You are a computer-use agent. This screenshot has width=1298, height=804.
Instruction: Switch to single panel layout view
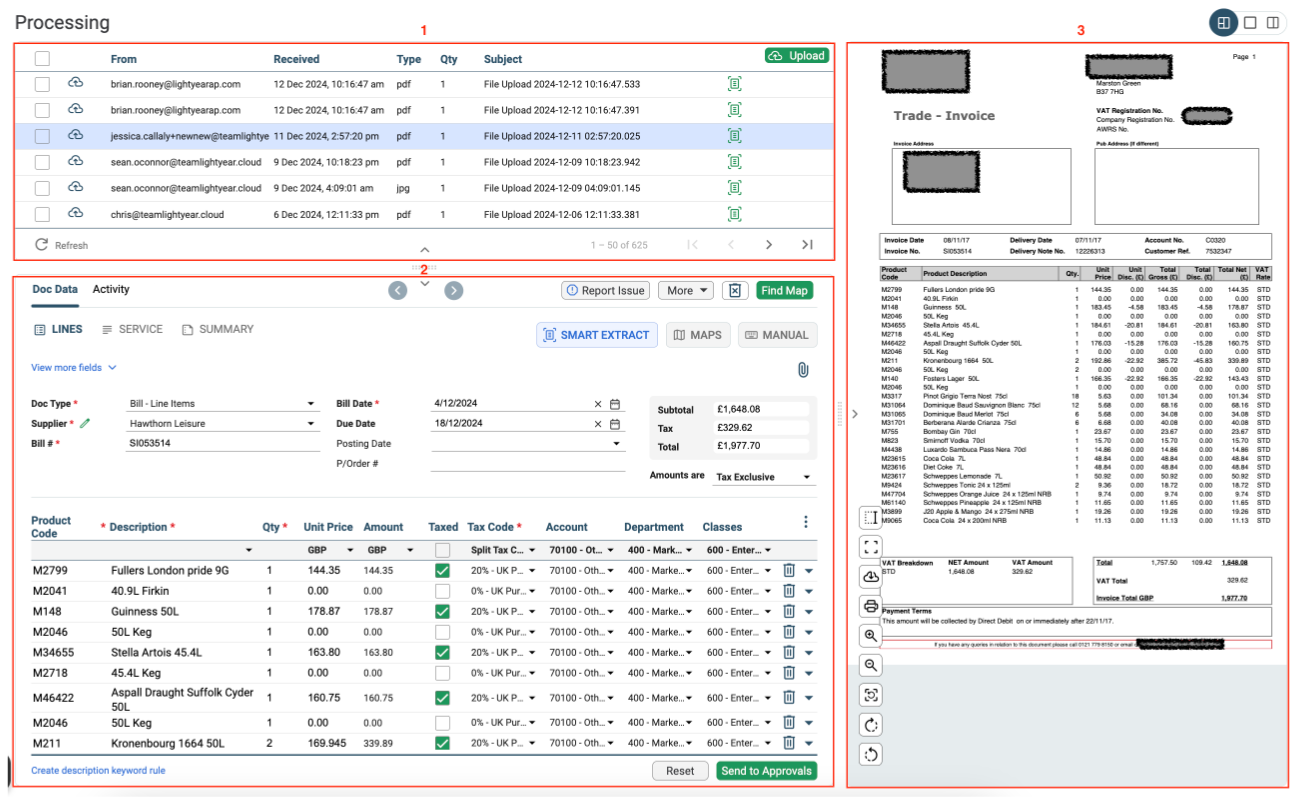1250,22
